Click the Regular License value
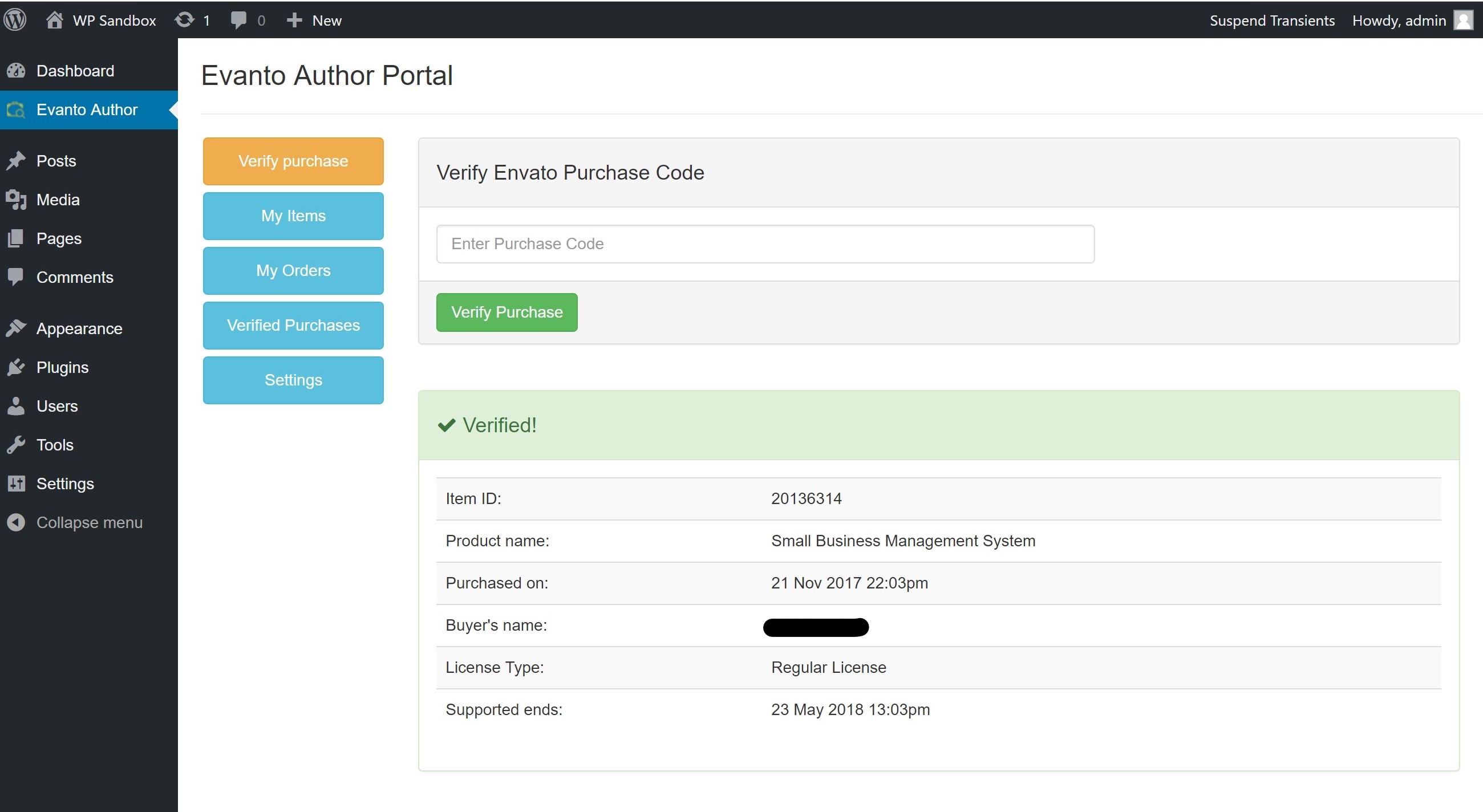The height and width of the screenshot is (812, 1483). 828,667
